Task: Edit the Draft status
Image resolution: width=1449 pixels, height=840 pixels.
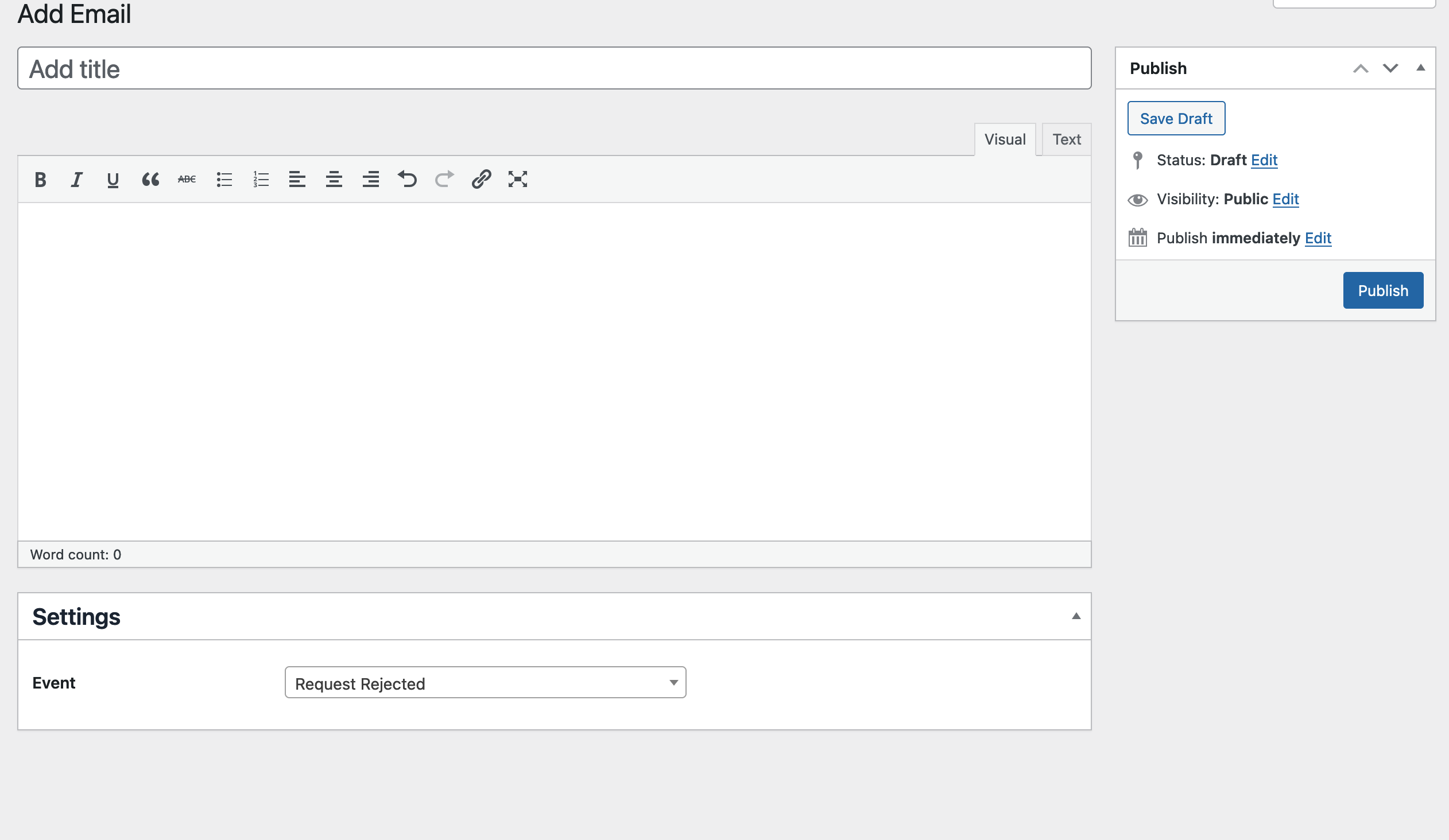Action: click(x=1264, y=160)
